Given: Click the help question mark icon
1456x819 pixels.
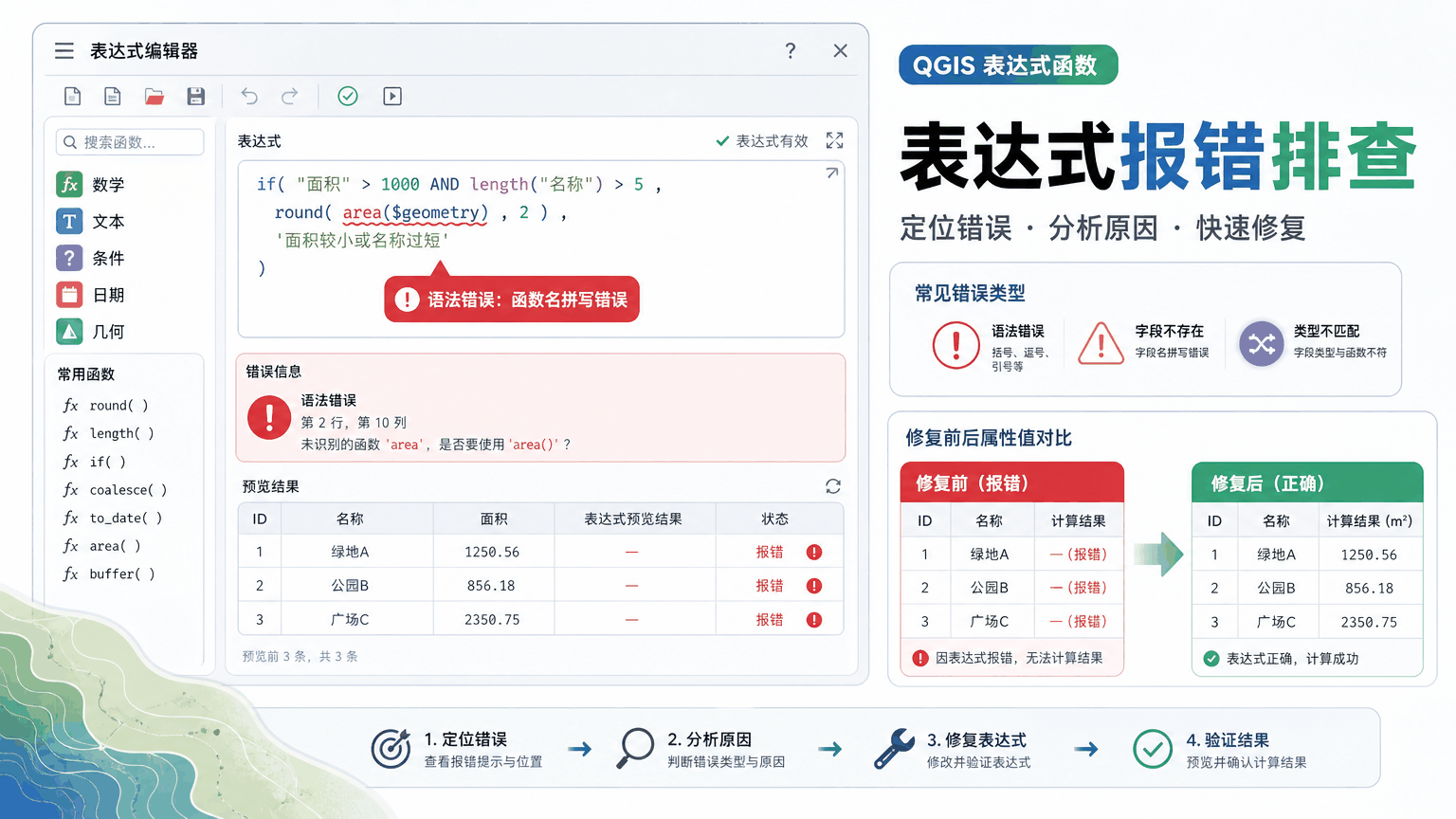Looking at the screenshot, I should click(791, 51).
